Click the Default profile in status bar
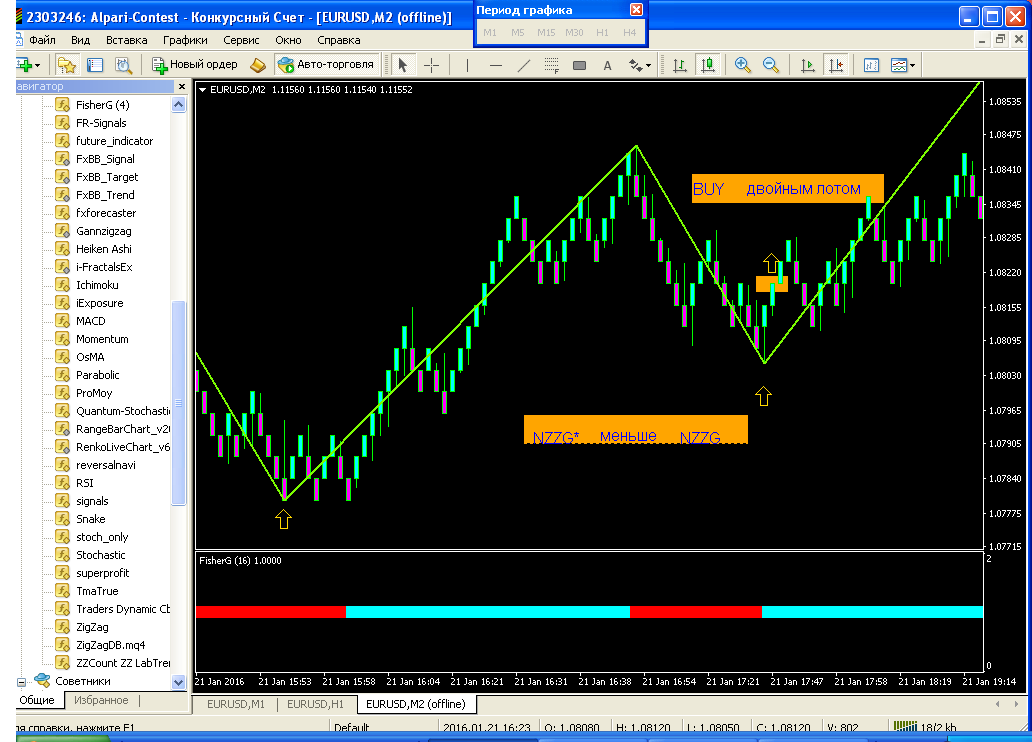This screenshot has height=742, width=1032. click(x=351, y=728)
